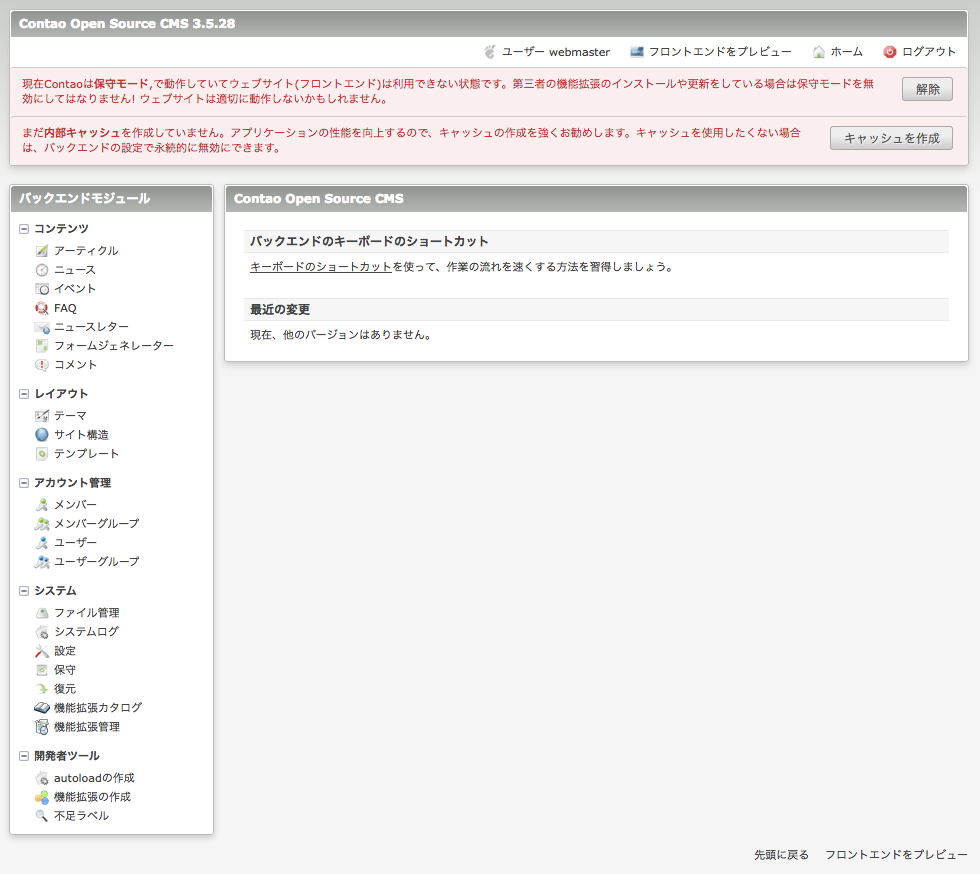Image resolution: width=980 pixels, height=874 pixels.
Task: Click the ユーザー webmaster link
Action: coord(556,52)
